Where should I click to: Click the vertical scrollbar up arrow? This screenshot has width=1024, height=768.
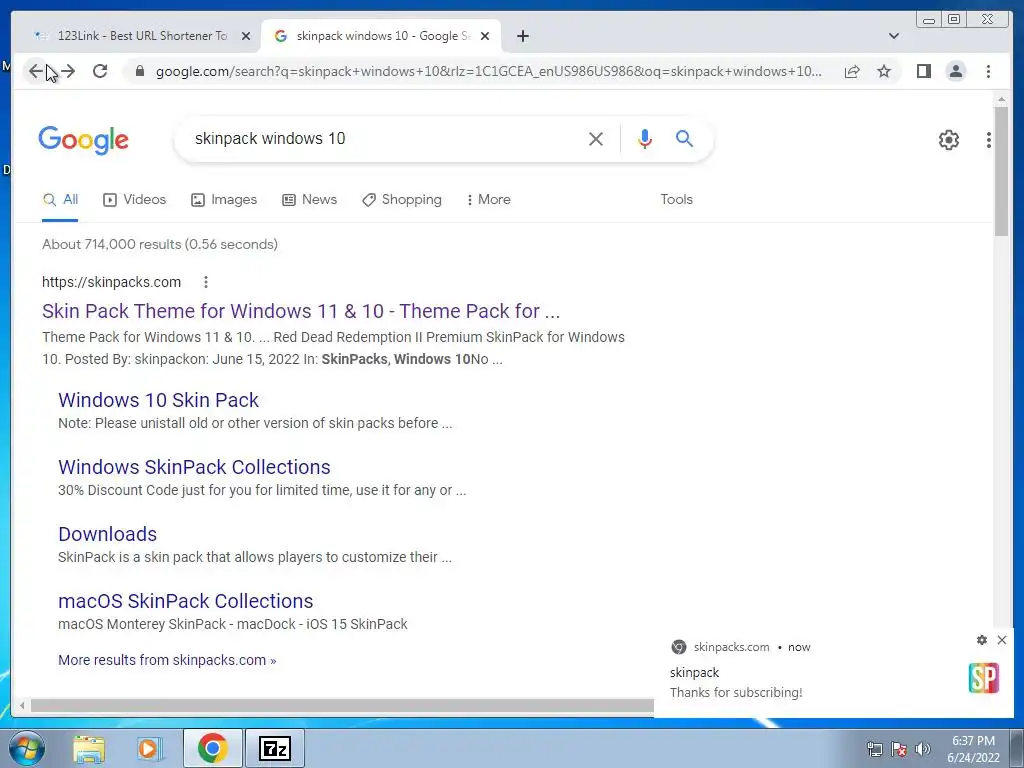[1001, 99]
